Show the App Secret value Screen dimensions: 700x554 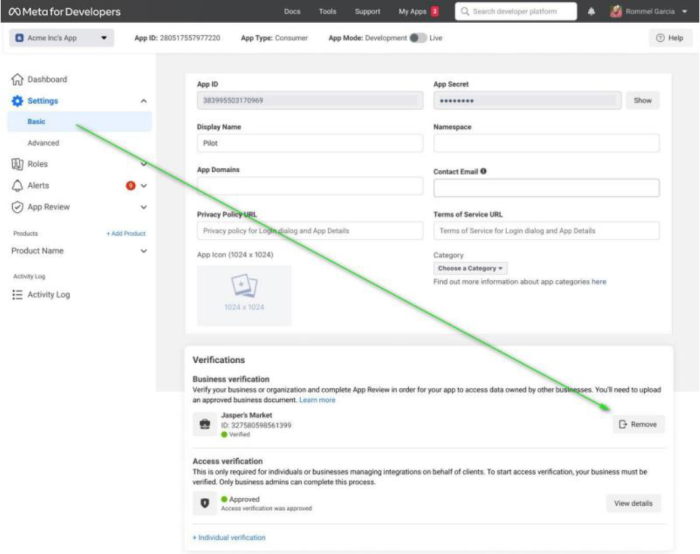coord(642,101)
